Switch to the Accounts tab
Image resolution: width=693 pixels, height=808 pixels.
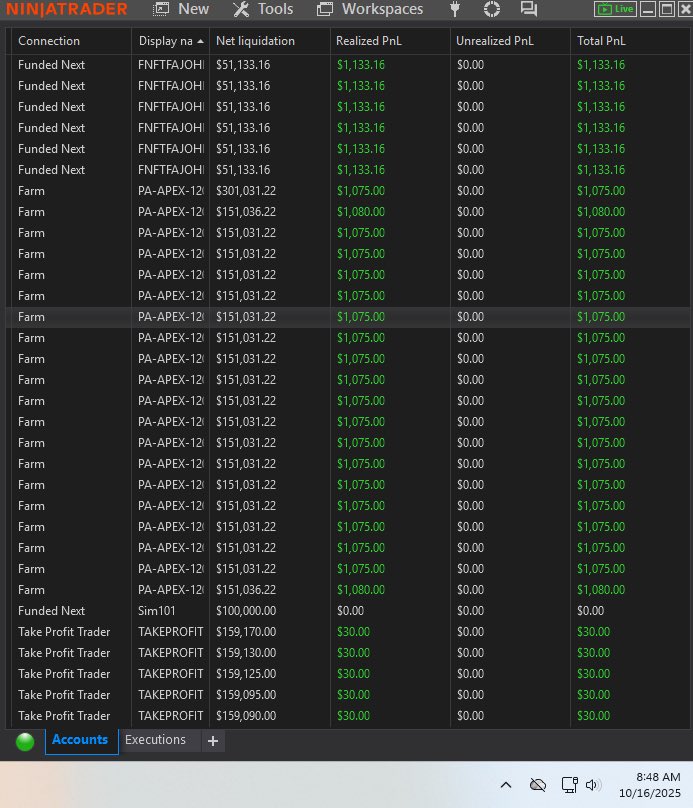(x=80, y=740)
